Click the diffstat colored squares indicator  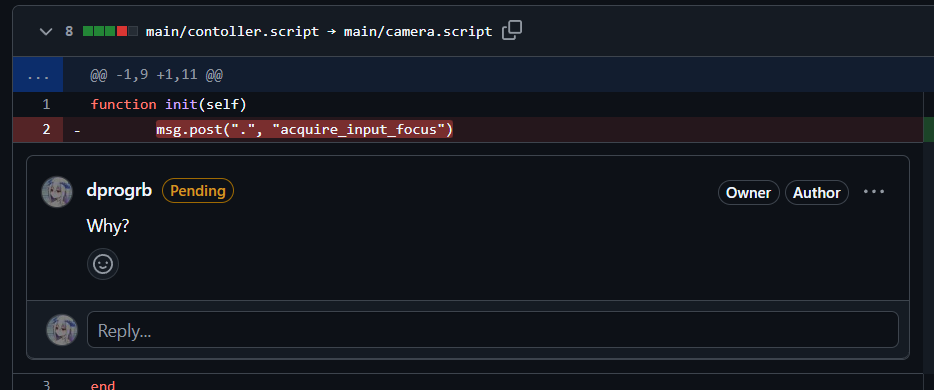pos(110,32)
